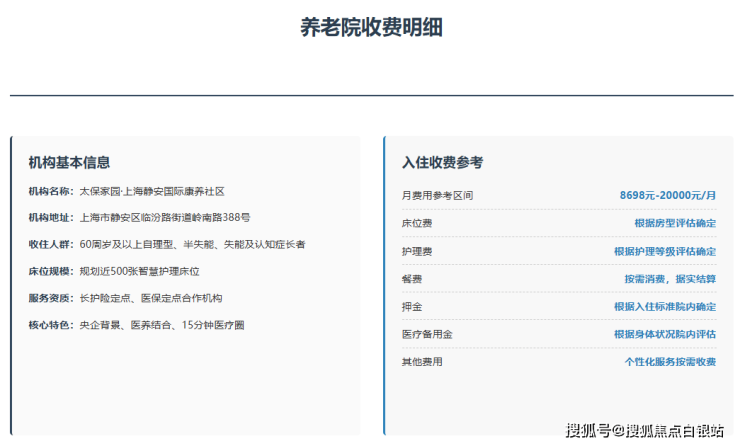The image size is (740, 446).
Task: Click the price 8698元-20000元/月
Action: pos(667,195)
